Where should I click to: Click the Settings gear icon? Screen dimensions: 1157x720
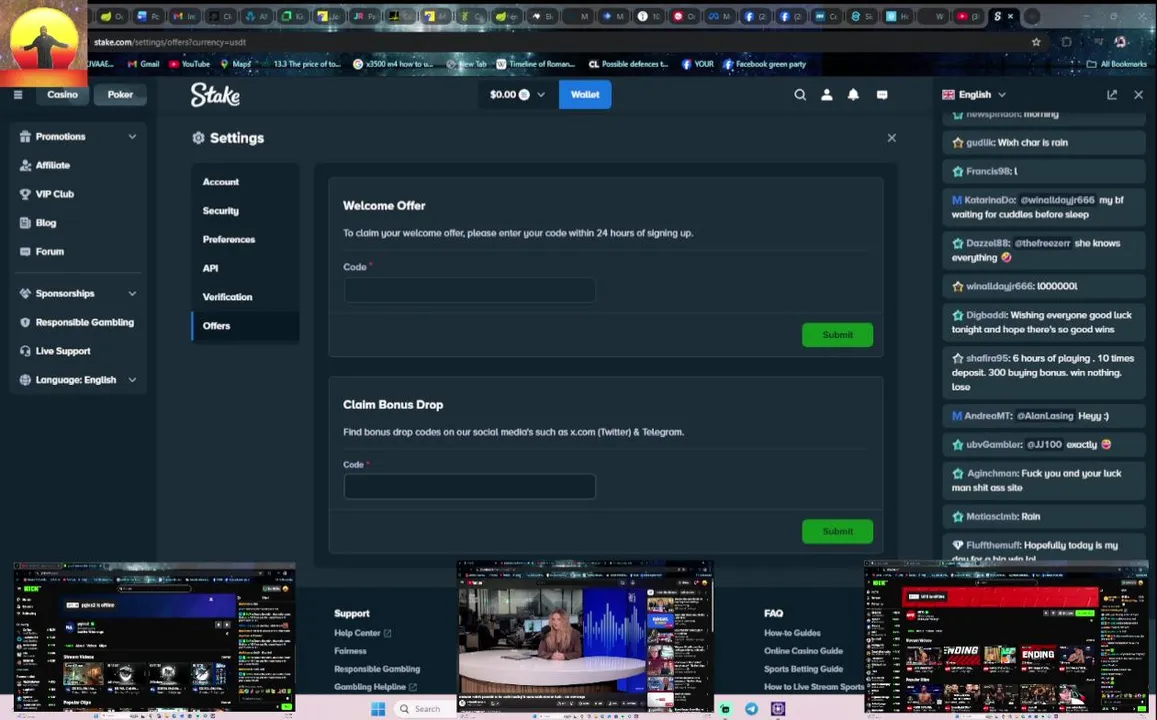(x=198, y=138)
